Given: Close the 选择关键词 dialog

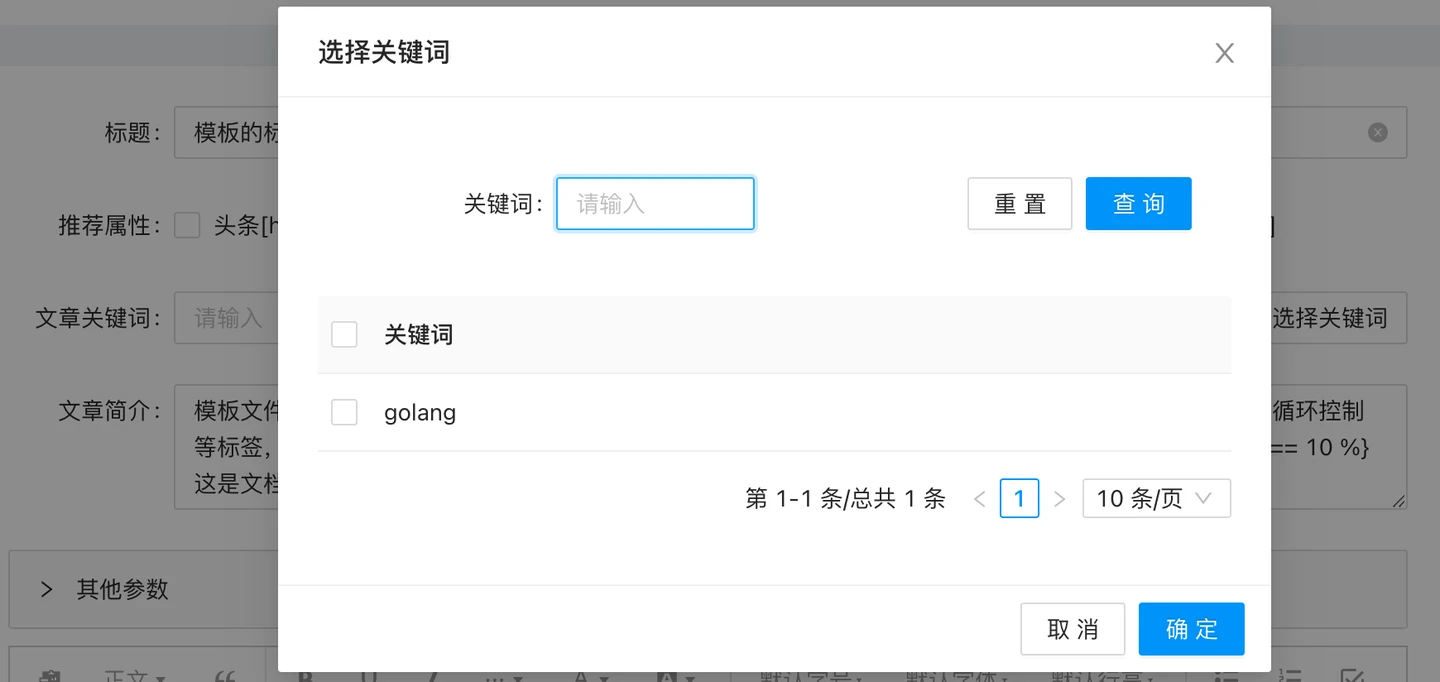Looking at the screenshot, I should pos(1224,53).
